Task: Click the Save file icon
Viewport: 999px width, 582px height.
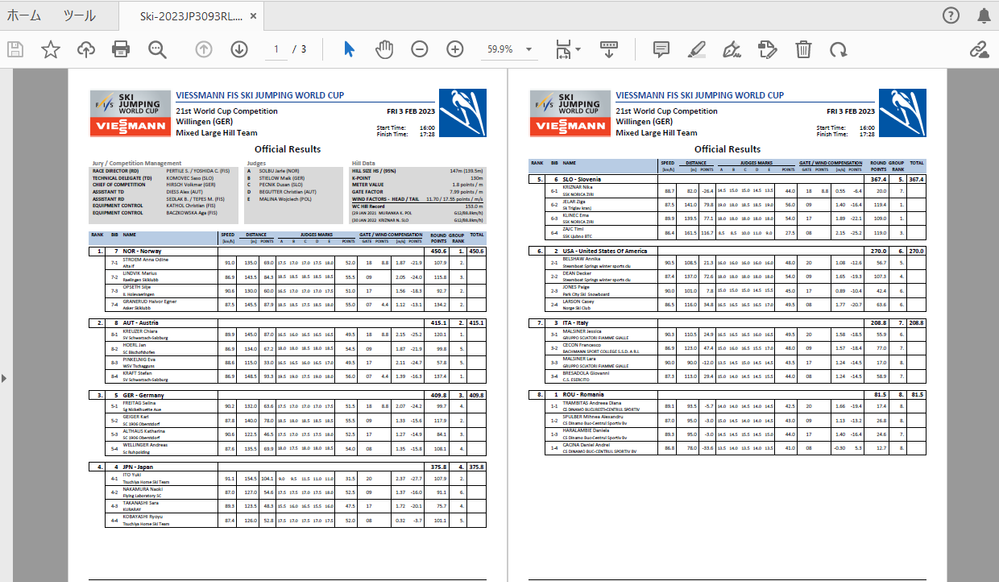Action: coord(15,49)
